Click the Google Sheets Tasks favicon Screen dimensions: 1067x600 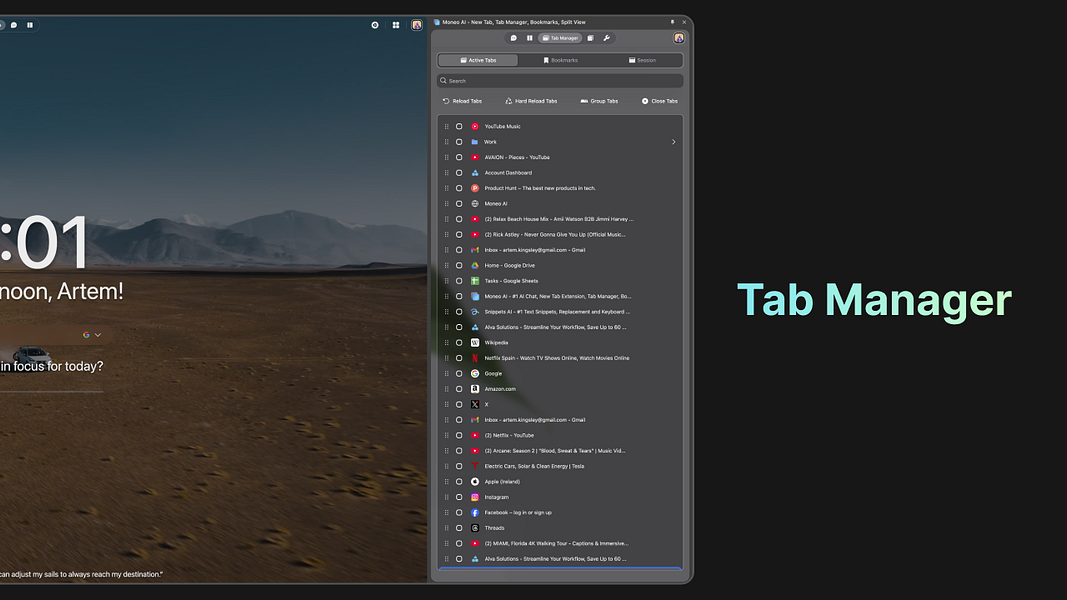point(475,281)
